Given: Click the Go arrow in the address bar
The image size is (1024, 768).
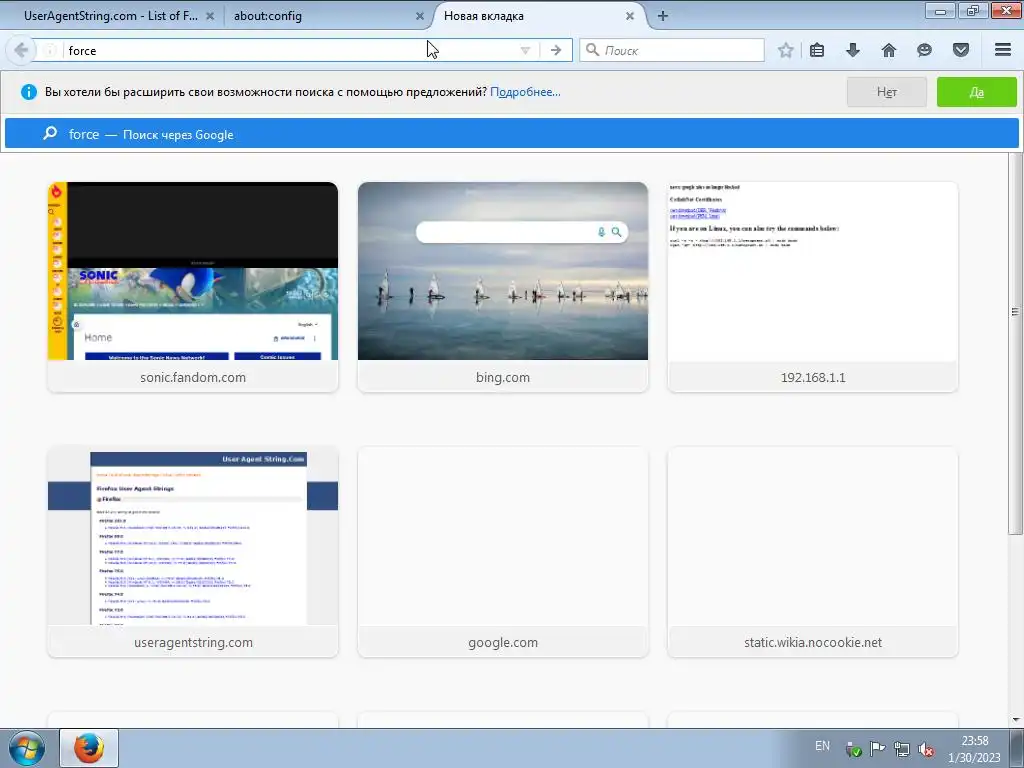Looking at the screenshot, I should click(556, 50).
